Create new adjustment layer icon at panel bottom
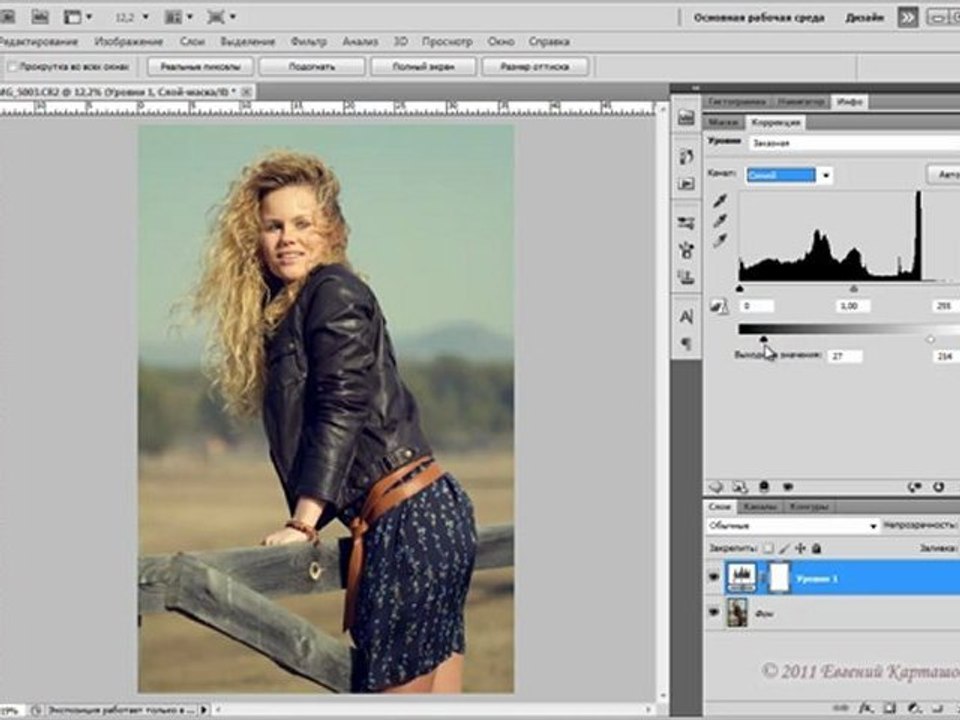The image size is (960, 720). 914,708
